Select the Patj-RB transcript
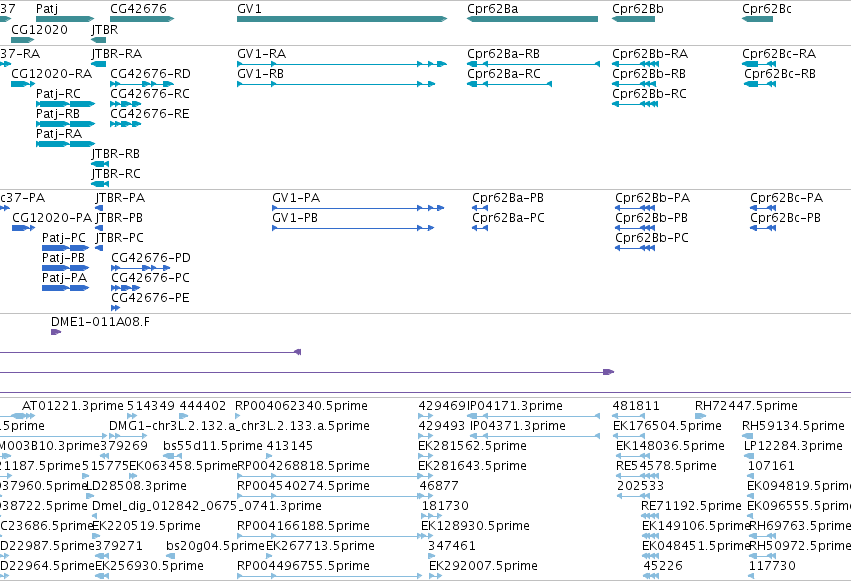This screenshot has width=851, height=581. point(65,124)
